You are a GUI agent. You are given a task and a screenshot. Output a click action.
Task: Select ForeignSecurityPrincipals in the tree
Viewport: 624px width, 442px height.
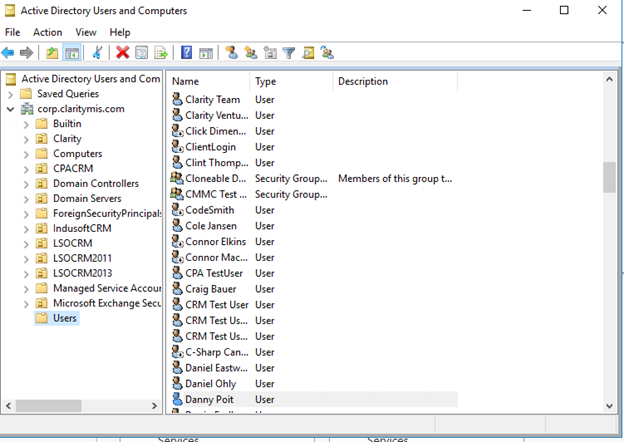click(x=107, y=213)
